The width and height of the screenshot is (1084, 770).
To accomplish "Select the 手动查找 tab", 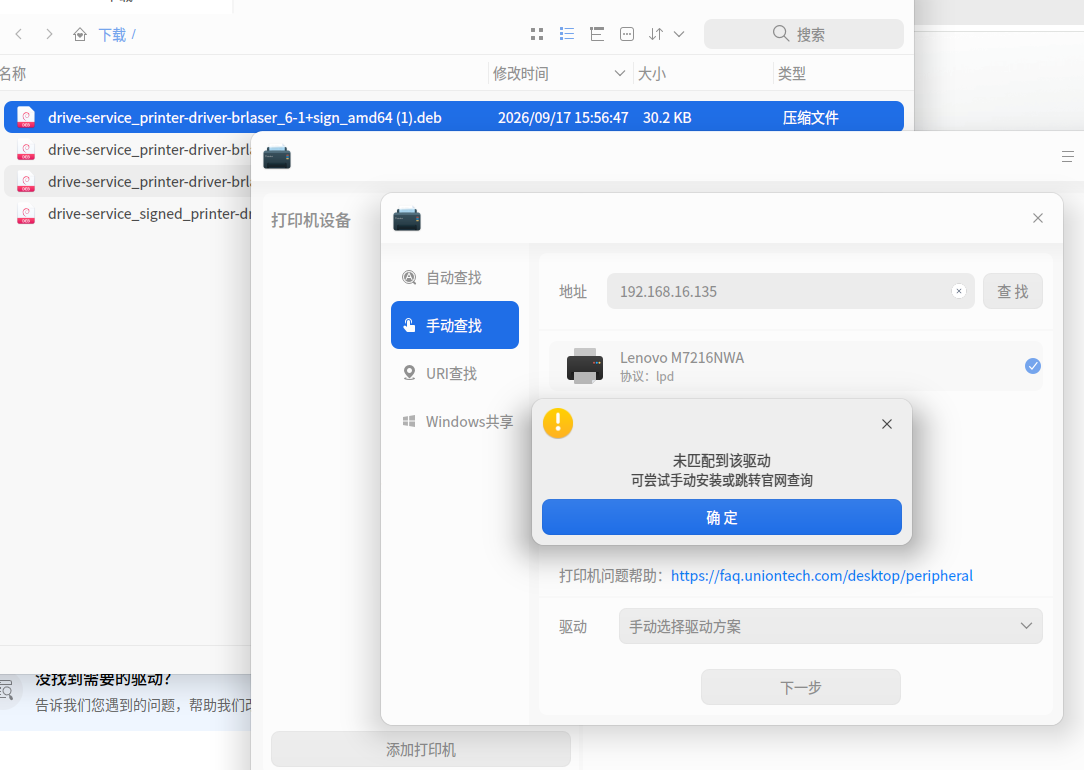I will (x=455, y=325).
